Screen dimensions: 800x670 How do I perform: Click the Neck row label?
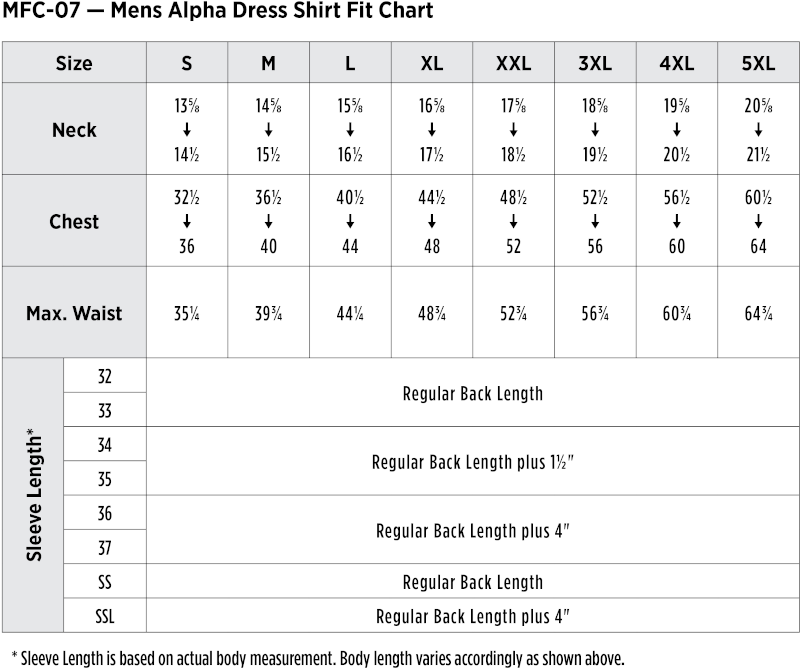click(x=74, y=130)
